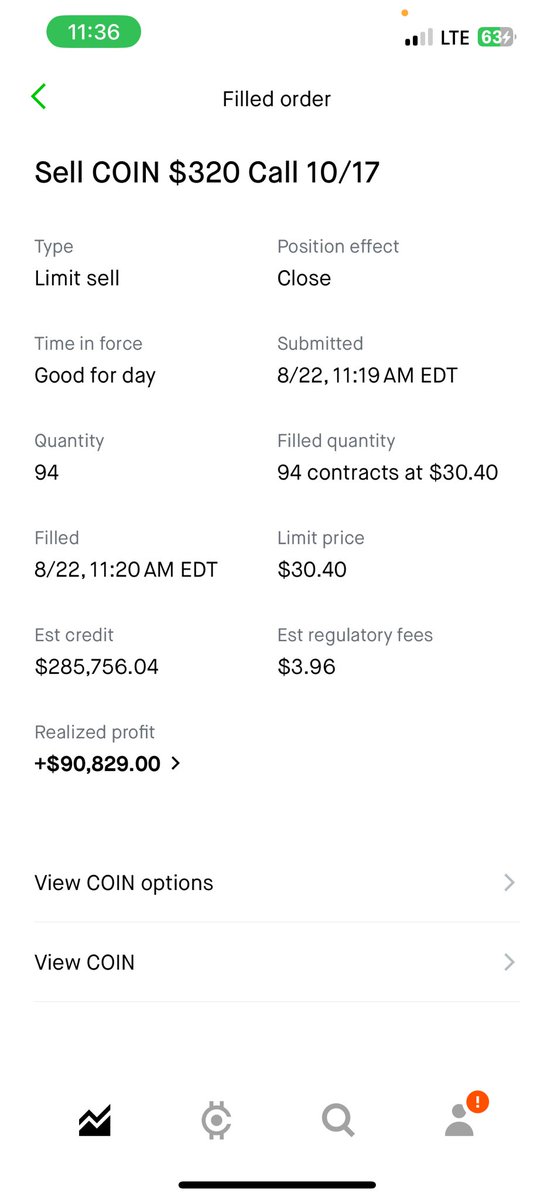Tap the green back arrow

coord(39,97)
